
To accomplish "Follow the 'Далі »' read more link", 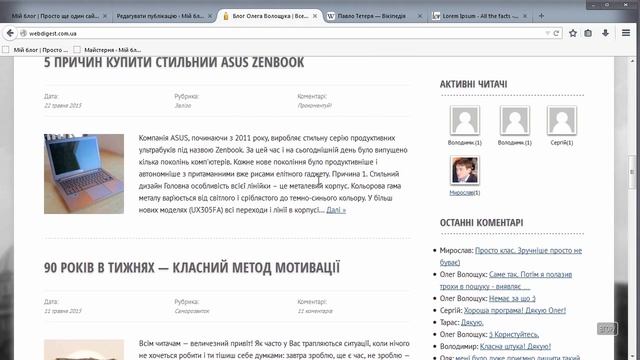I will coord(336,210).
